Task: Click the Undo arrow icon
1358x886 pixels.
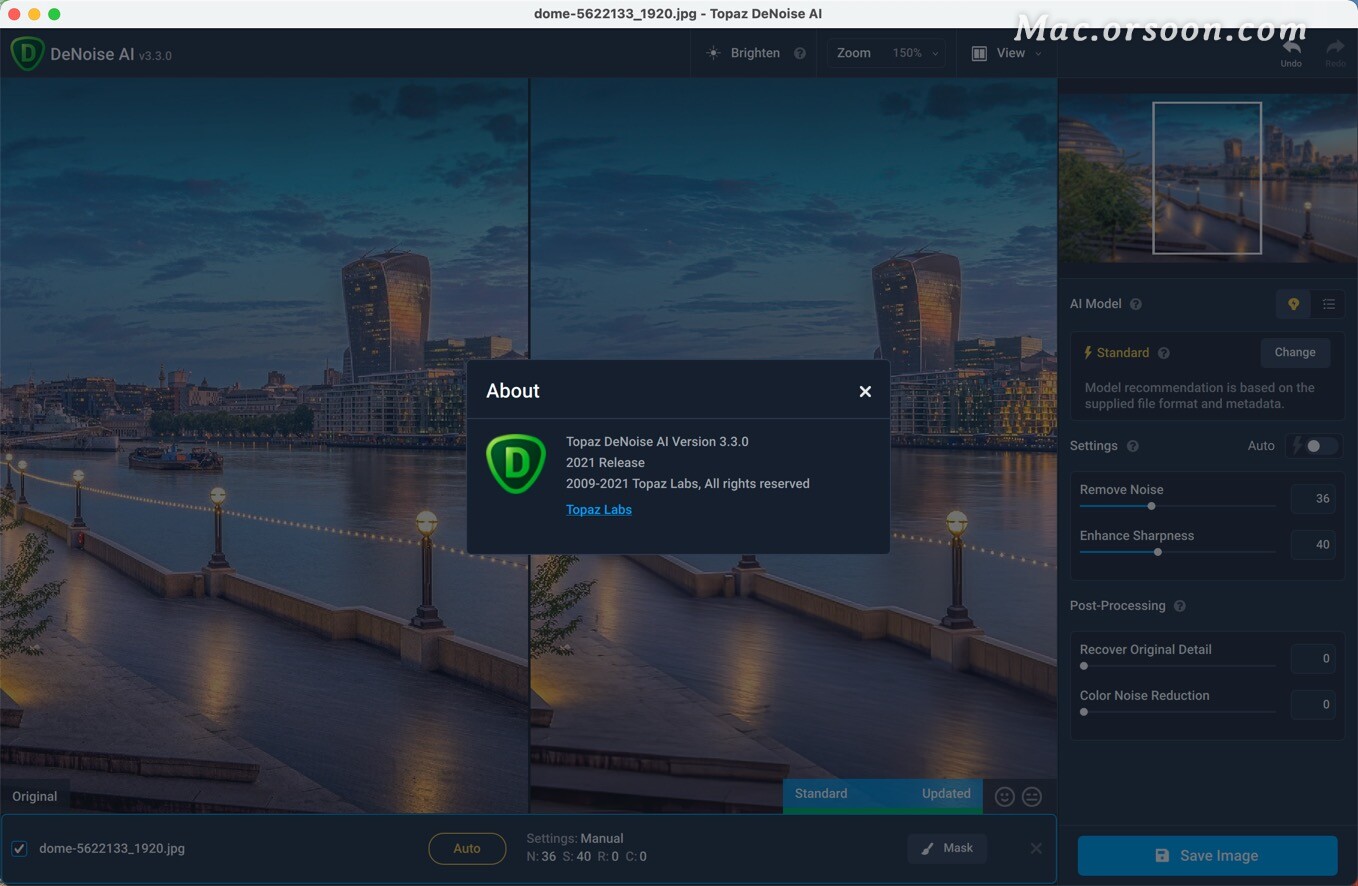Action: coord(1290,48)
